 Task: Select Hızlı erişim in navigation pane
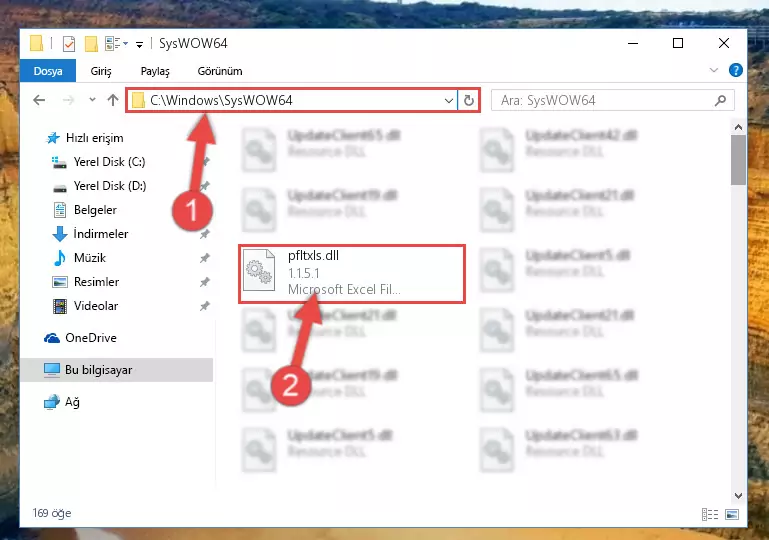(94, 138)
